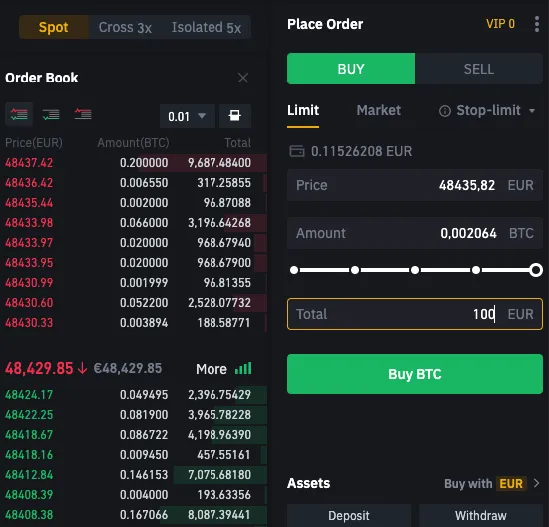Switch order book to buy orders only view
This screenshot has height=527, width=549.
tap(51, 114)
